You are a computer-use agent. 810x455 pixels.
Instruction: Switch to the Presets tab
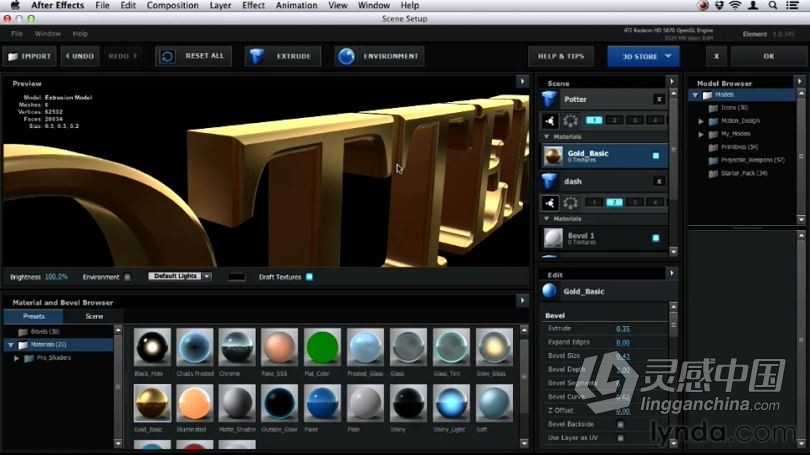34,316
